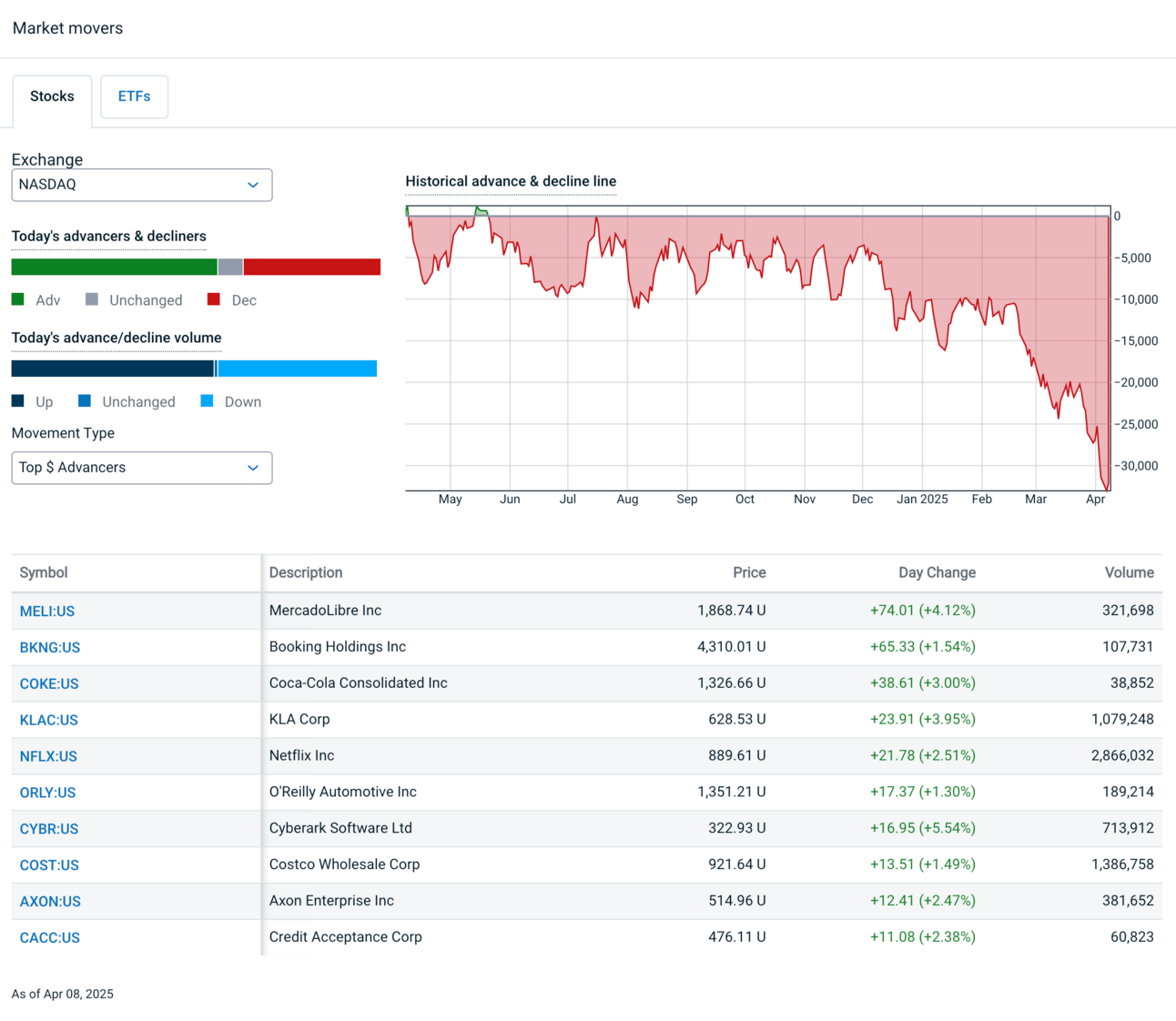Viewport: 1176px width, 1021px height.
Task: Click the Movement Type label
Action: point(63,433)
